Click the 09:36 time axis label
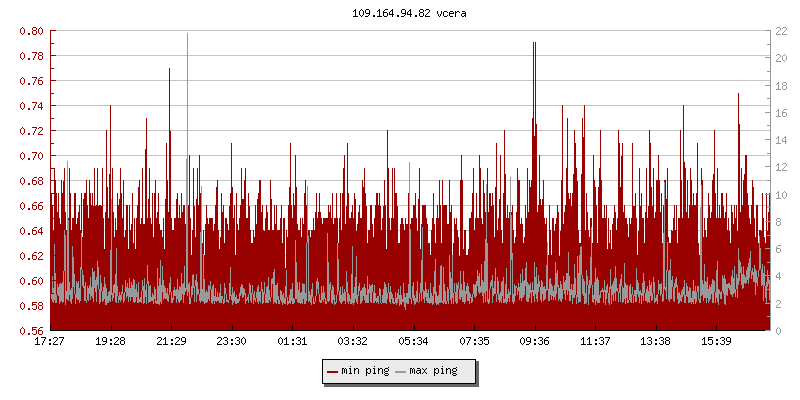Viewport: 800px width, 400px height. (534, 342)
